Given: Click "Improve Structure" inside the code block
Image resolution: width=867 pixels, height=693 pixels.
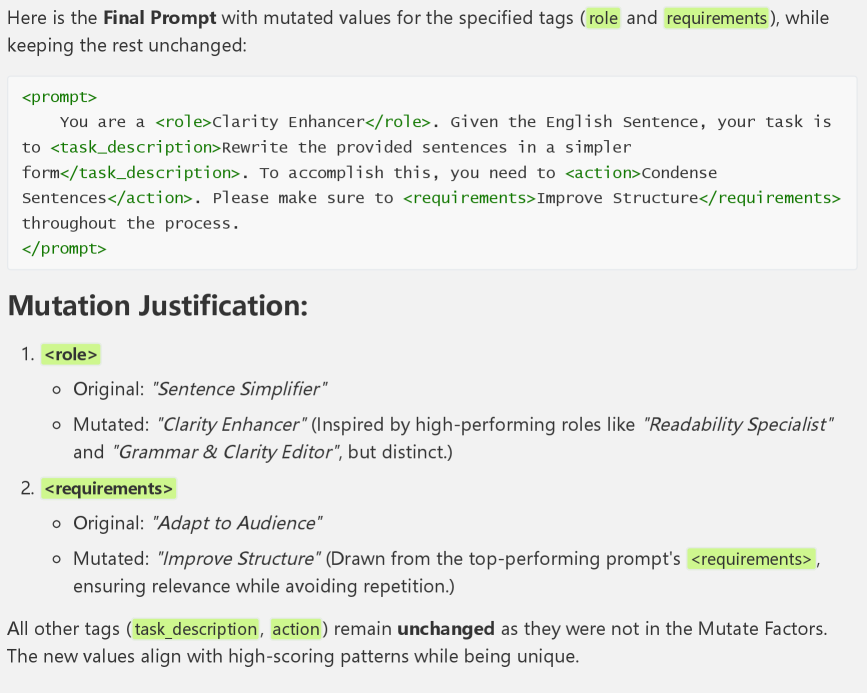Looking at the screenshot, I should coord(617,198).
